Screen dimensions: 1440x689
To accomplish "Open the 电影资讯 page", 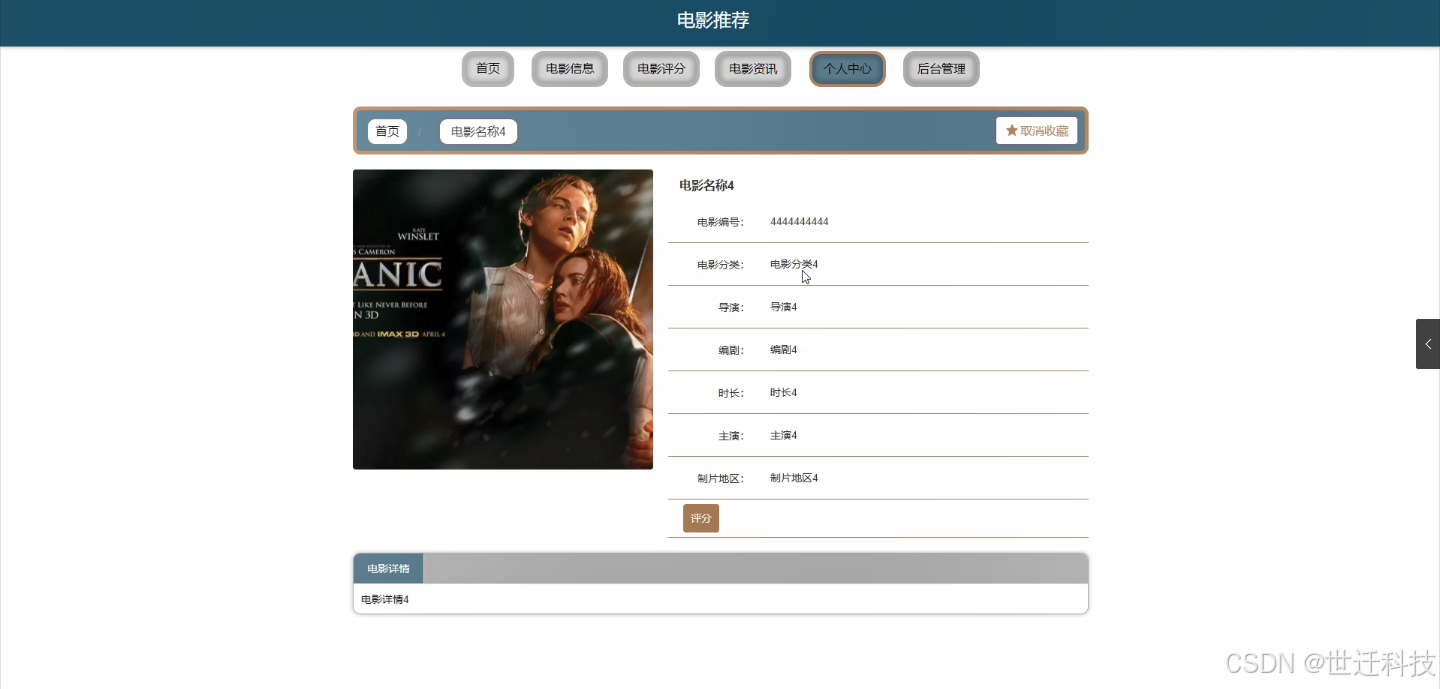I will point(752,68).
